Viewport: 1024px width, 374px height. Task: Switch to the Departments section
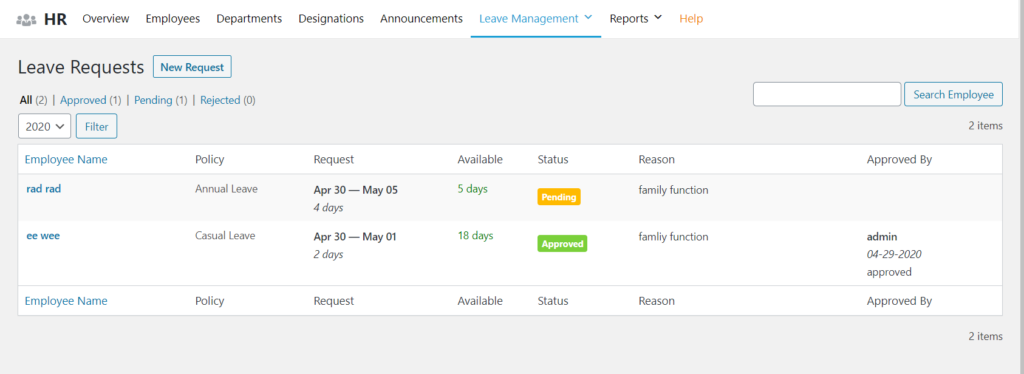point(249,19)
